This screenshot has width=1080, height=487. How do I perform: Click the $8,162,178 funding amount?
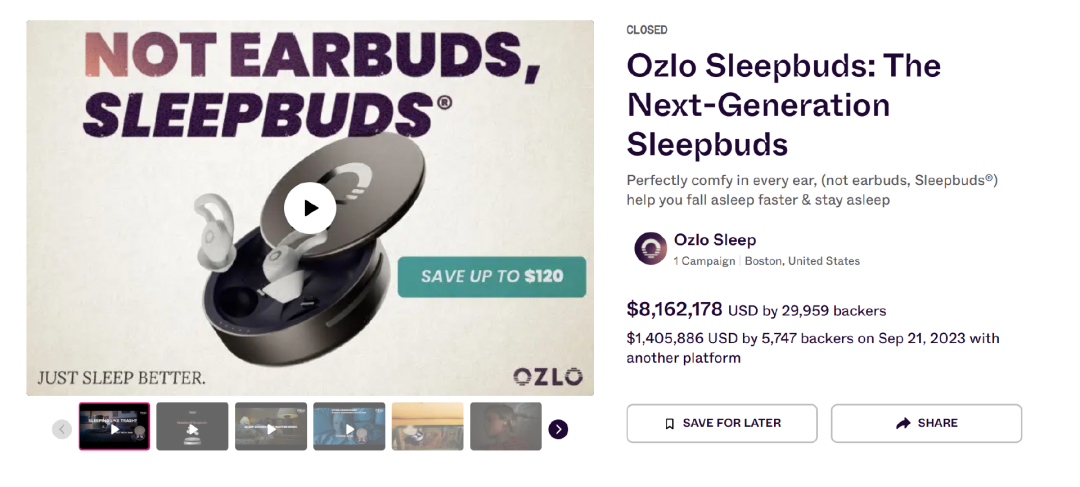674,310
